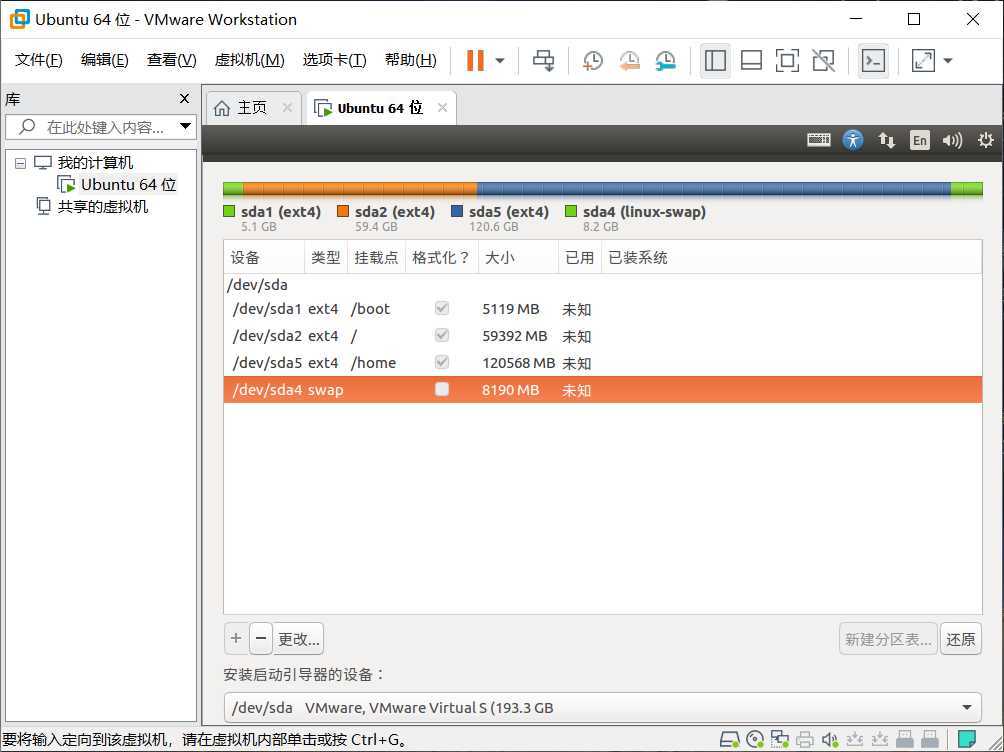
Task: Open the dropdown arrow next to pause
Action: pyautogui.click(x=500, y=61)
